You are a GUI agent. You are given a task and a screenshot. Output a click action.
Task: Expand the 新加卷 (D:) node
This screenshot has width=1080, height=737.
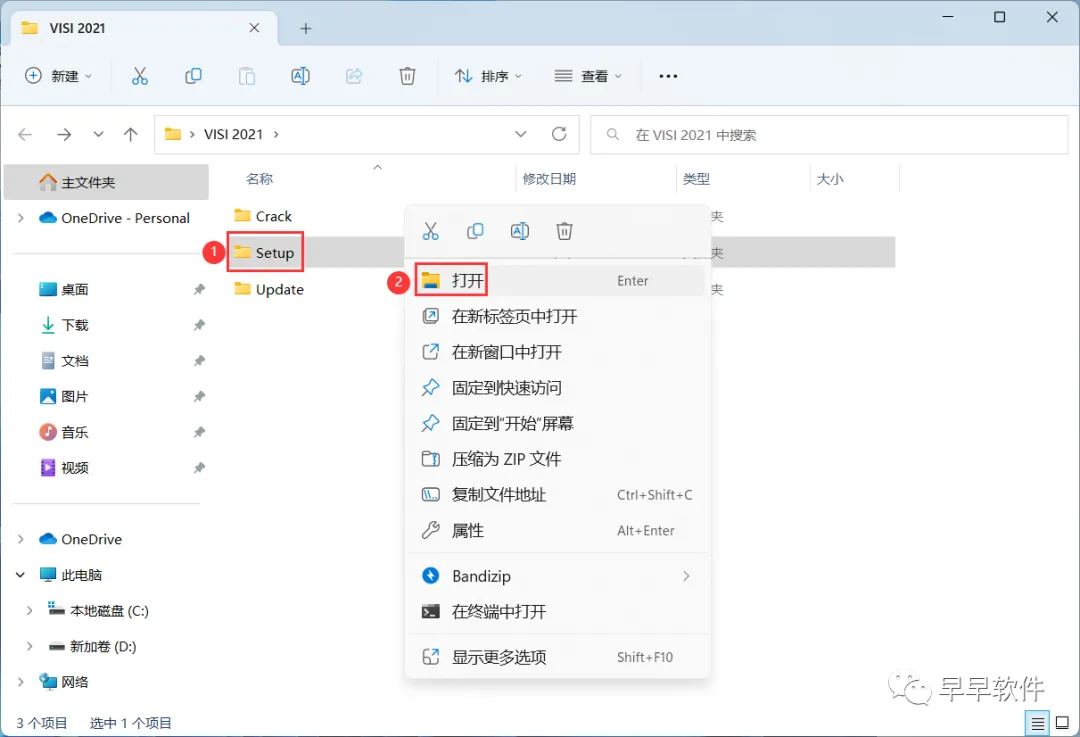pos(30,646)
